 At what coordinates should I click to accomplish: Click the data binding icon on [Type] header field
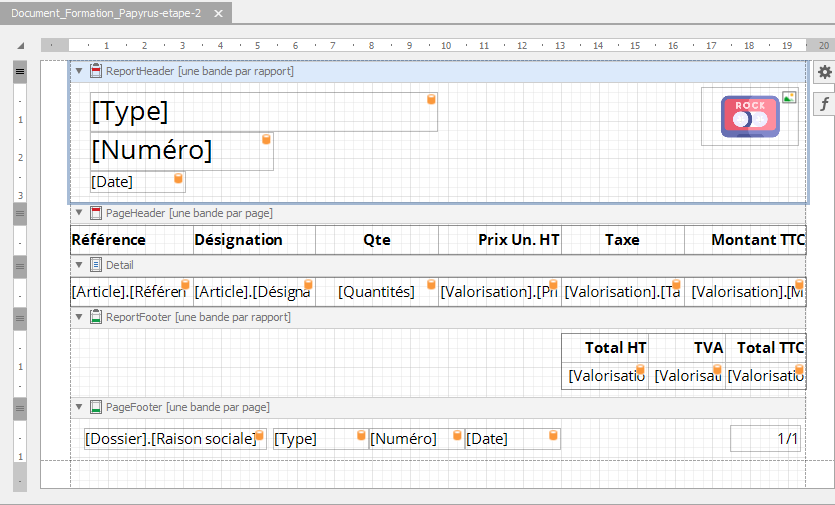[x=432, y=99]
